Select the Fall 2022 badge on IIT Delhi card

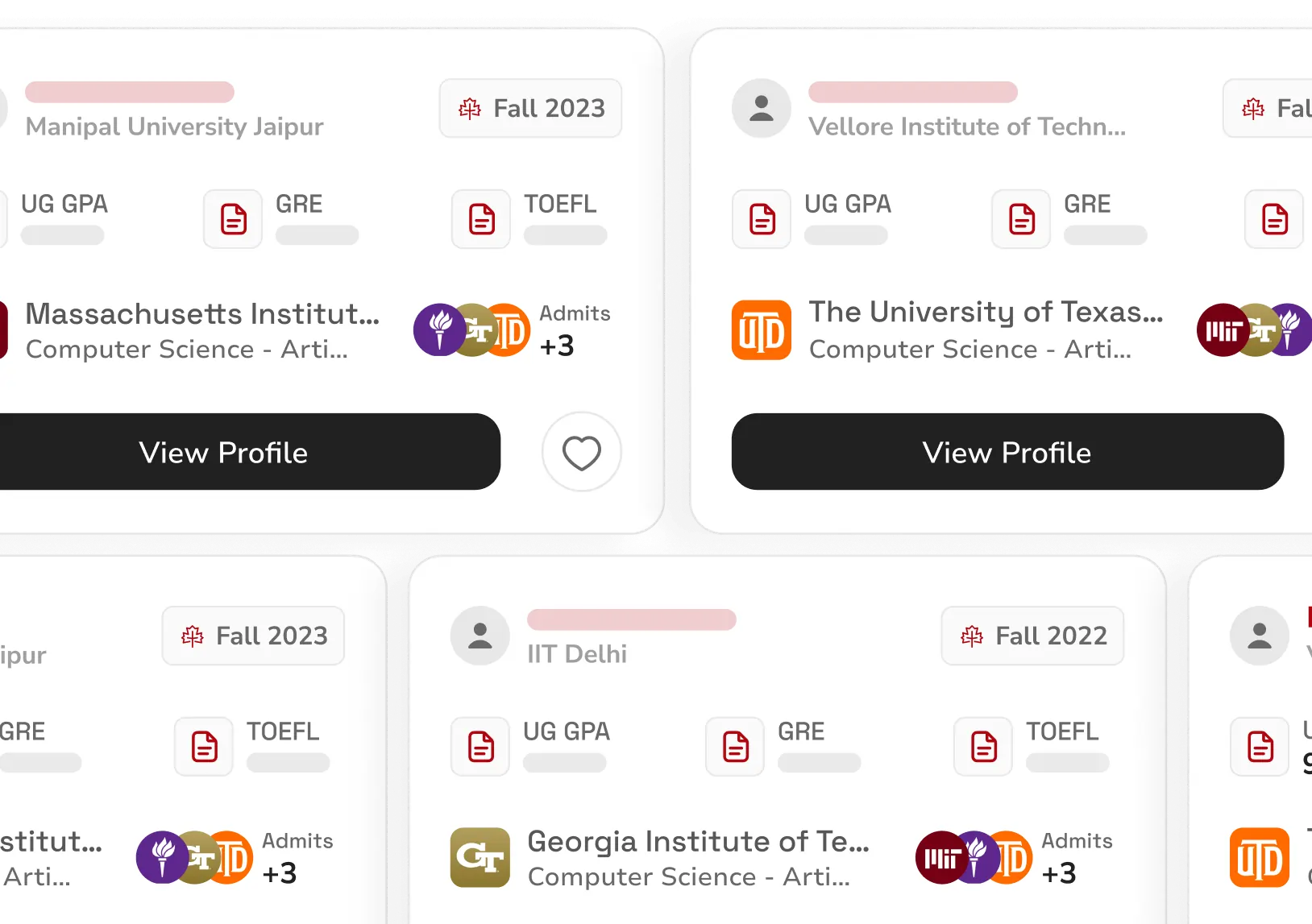1032,636
